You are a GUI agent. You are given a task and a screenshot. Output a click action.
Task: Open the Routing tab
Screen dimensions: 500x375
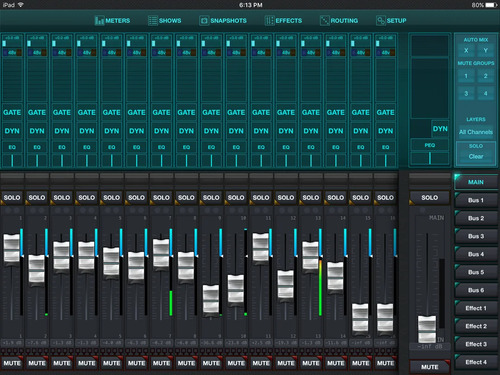click(x=339, y=21)
